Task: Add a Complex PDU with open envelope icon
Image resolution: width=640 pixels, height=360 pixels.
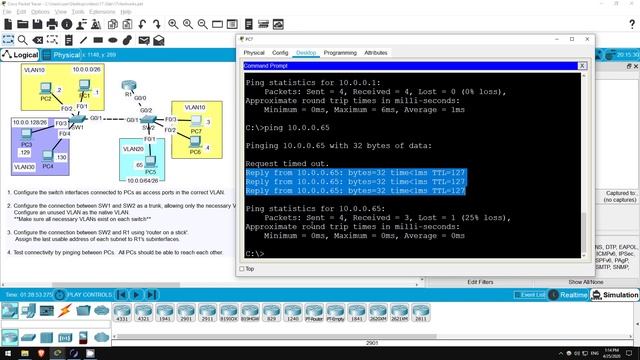Action: [158, 40]
